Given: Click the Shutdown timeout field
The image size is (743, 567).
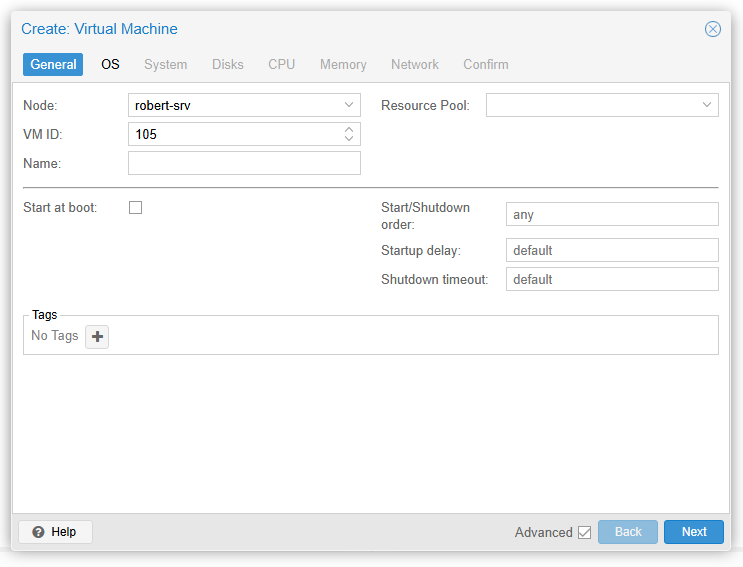Looking at the screenshot, I should [x=611, y=280].
